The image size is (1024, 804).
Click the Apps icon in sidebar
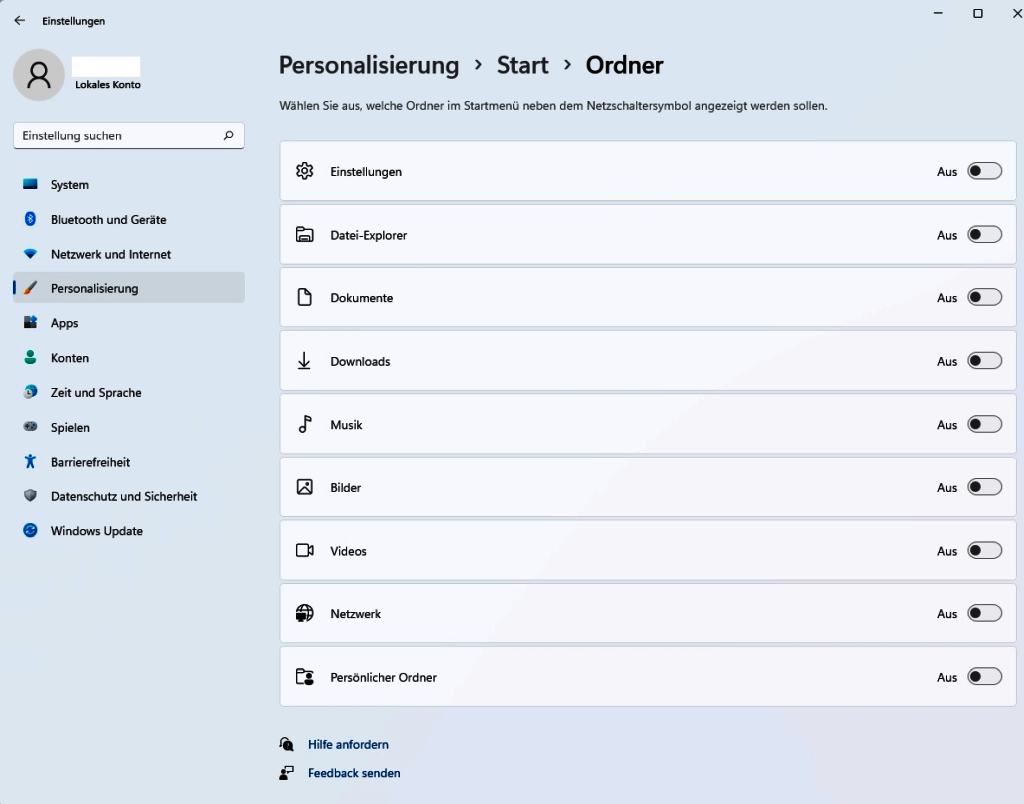pos(30,322)
